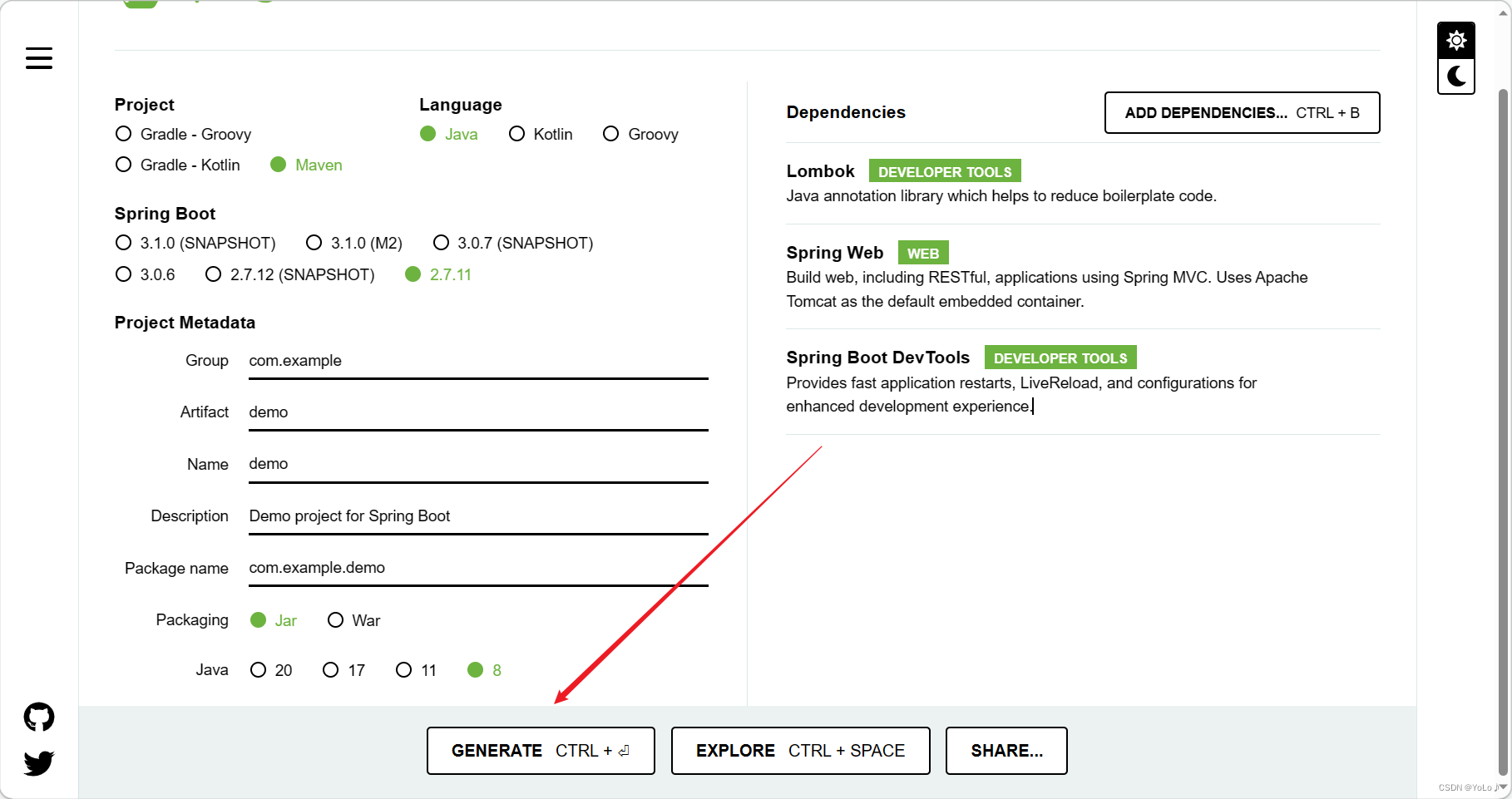This screenshot has height=799, width=1512.
Task: Select War packaging
Action: [354, 620]
